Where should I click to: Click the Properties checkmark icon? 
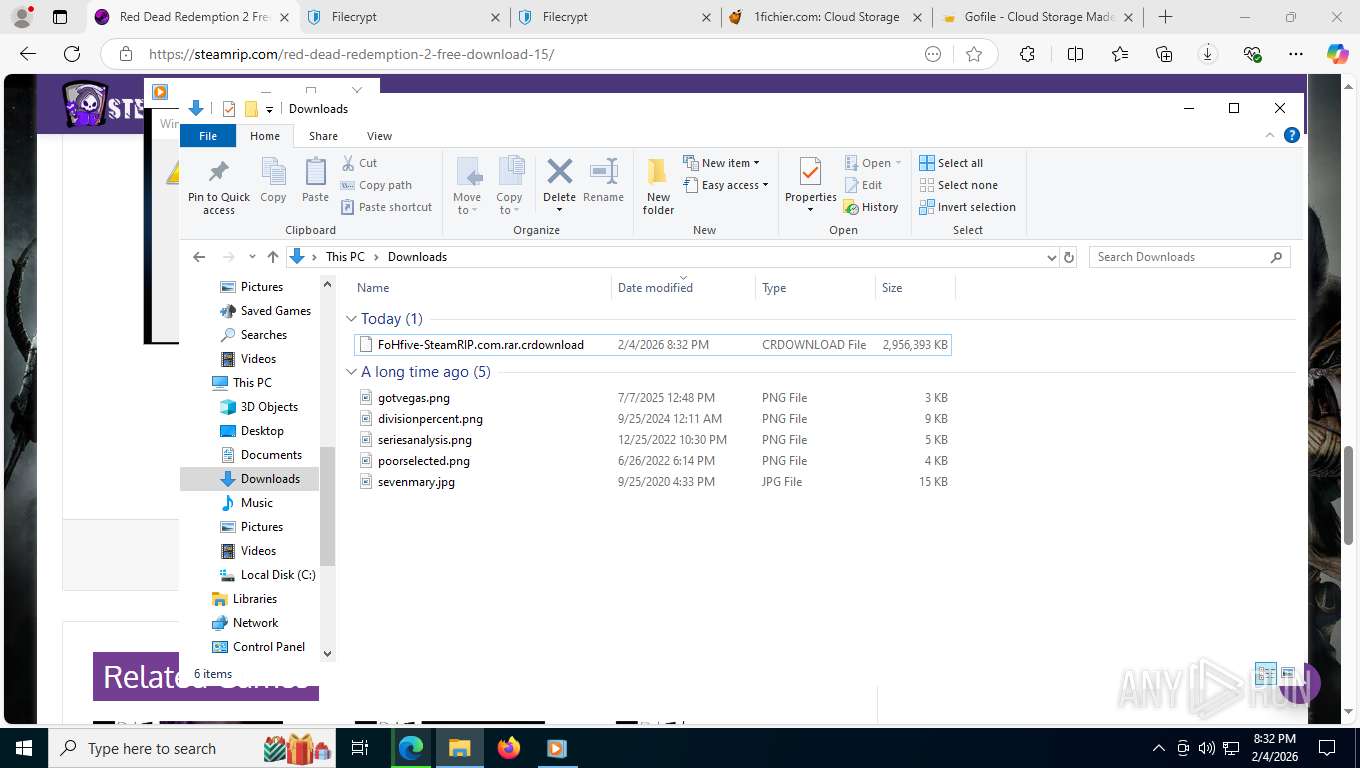[x=810, y=172]
